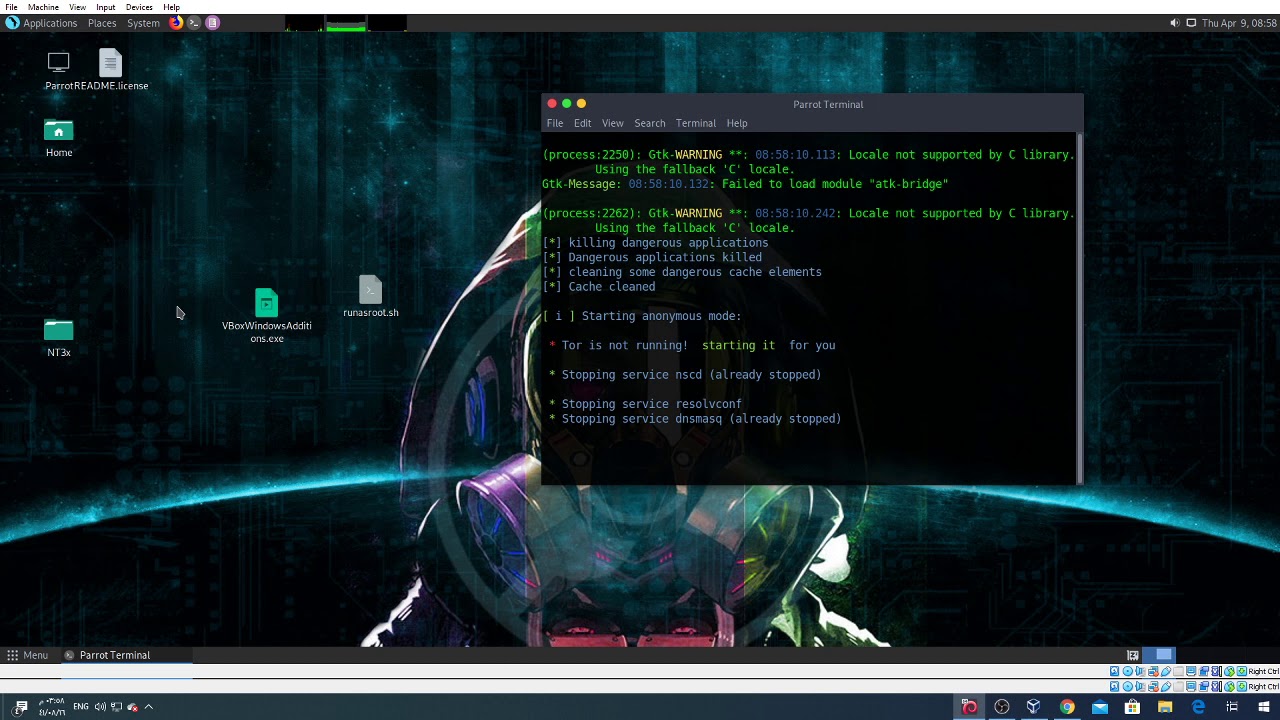Launch Firefox from the top panel
The height and width of the screenshot is (720, 1280).
(x=176, y=22)
